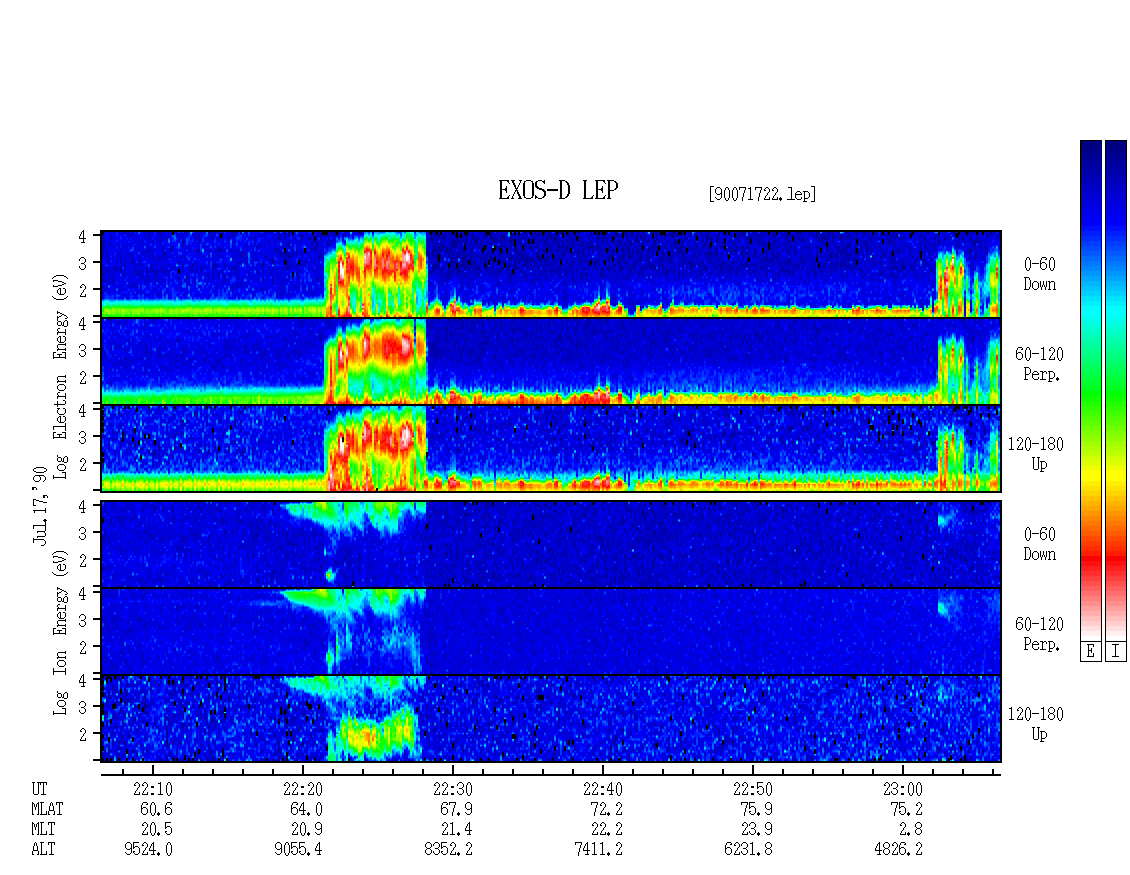Click the MLT value 20.9
1130x875 pixels.
[306, 830]
